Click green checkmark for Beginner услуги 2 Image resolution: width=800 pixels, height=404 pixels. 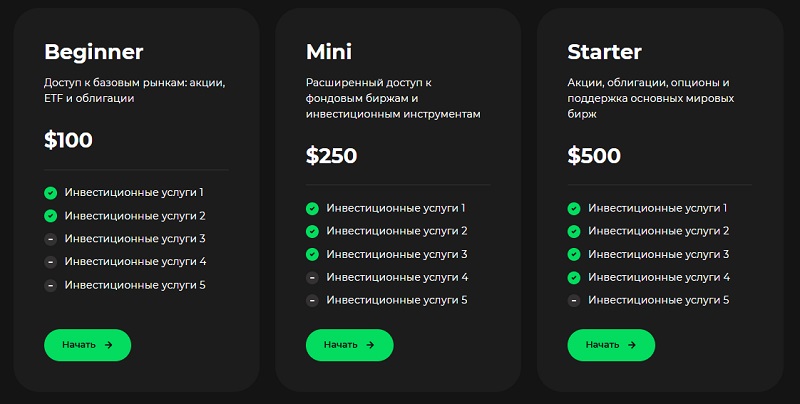pyautogui.click(x=50, y=215)
